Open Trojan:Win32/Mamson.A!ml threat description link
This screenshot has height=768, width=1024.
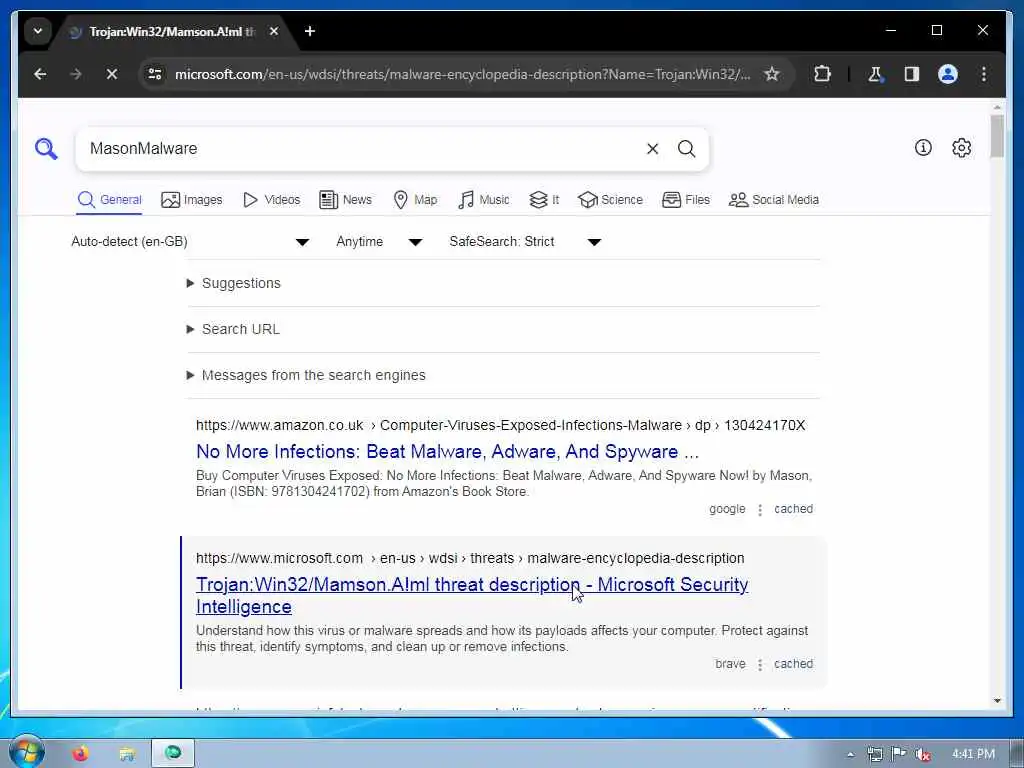point(472,595)
